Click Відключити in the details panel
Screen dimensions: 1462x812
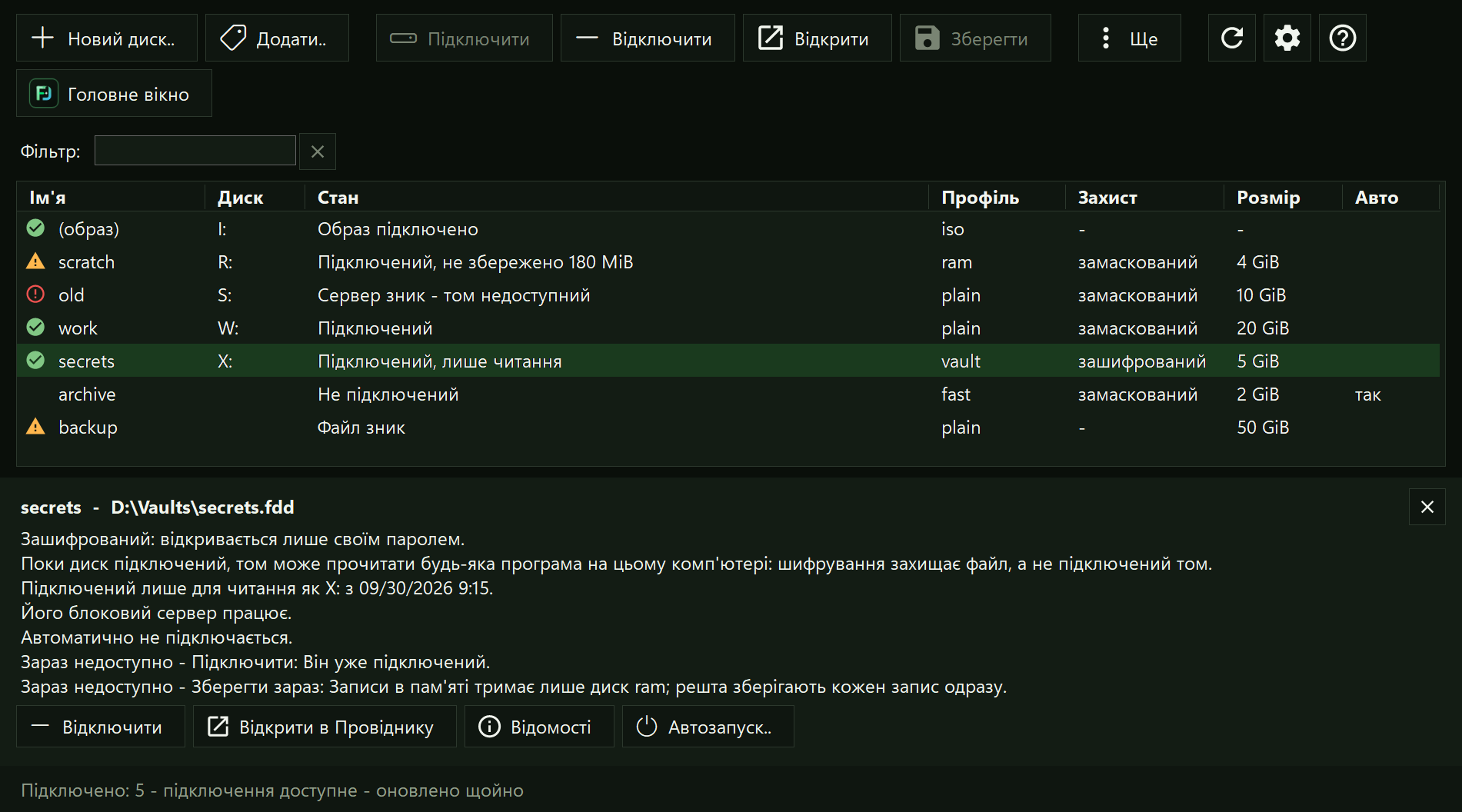click(101, 726)
